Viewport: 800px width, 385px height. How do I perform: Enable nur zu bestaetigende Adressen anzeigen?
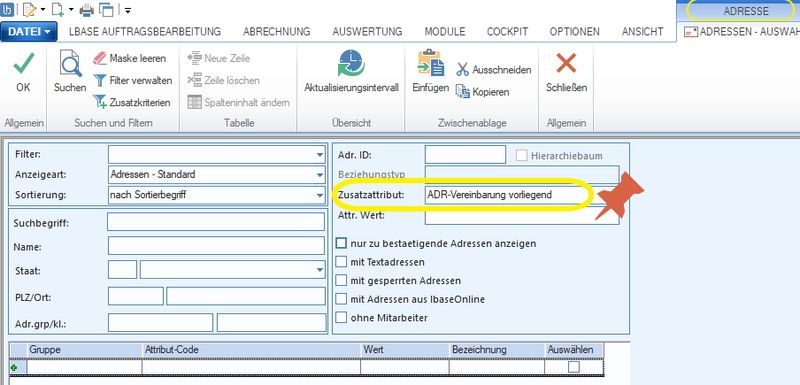(341, 243)
